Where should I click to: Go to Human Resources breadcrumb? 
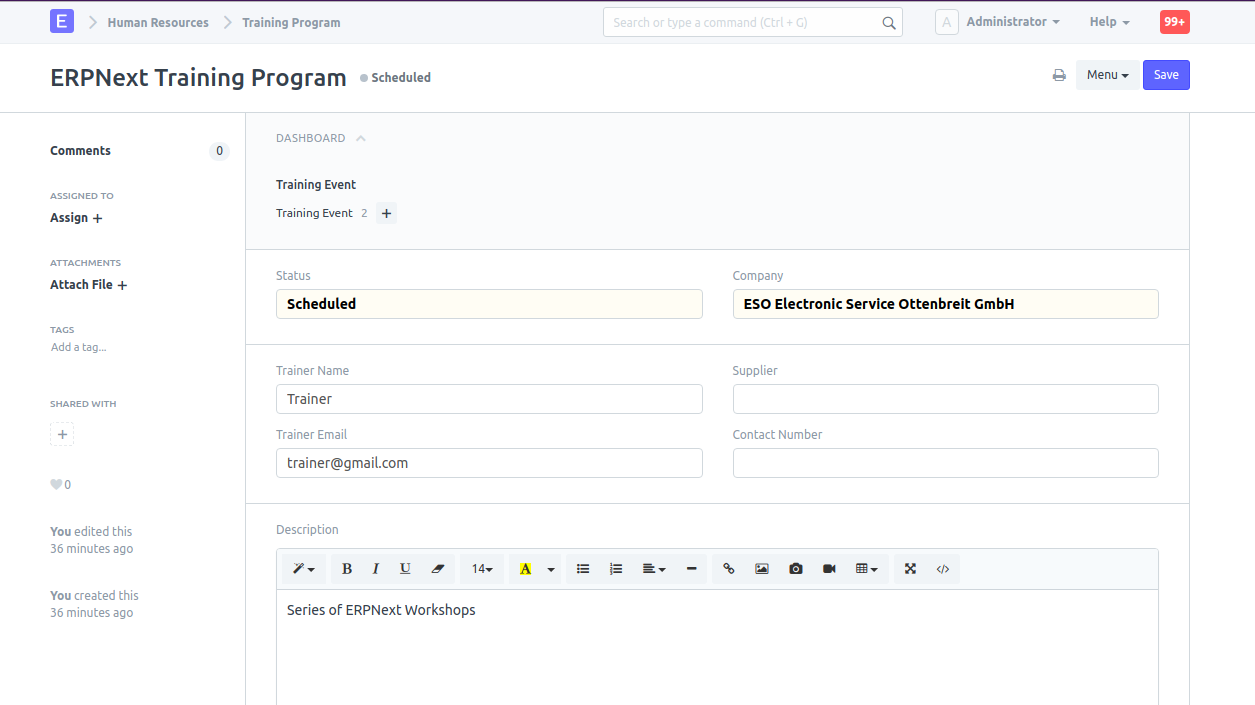(158, 22)
